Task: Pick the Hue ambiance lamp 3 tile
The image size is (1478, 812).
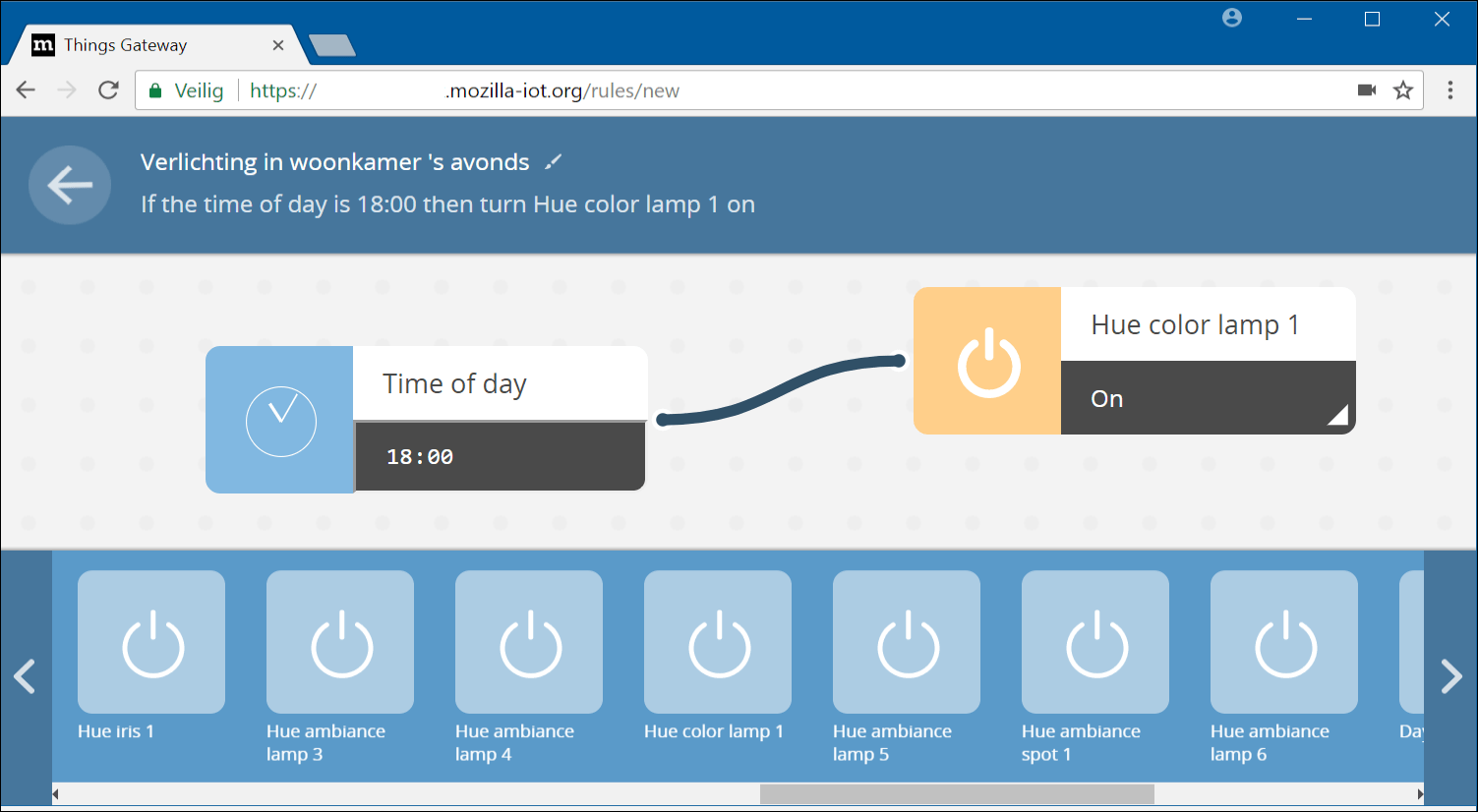Action: (340, 642)
